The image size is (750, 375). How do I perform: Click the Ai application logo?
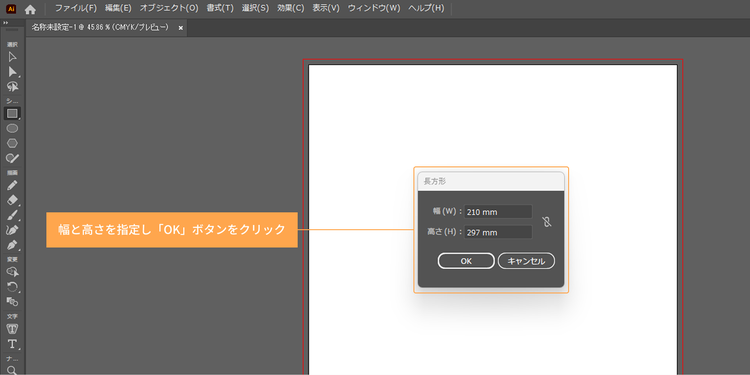point(11,9)
